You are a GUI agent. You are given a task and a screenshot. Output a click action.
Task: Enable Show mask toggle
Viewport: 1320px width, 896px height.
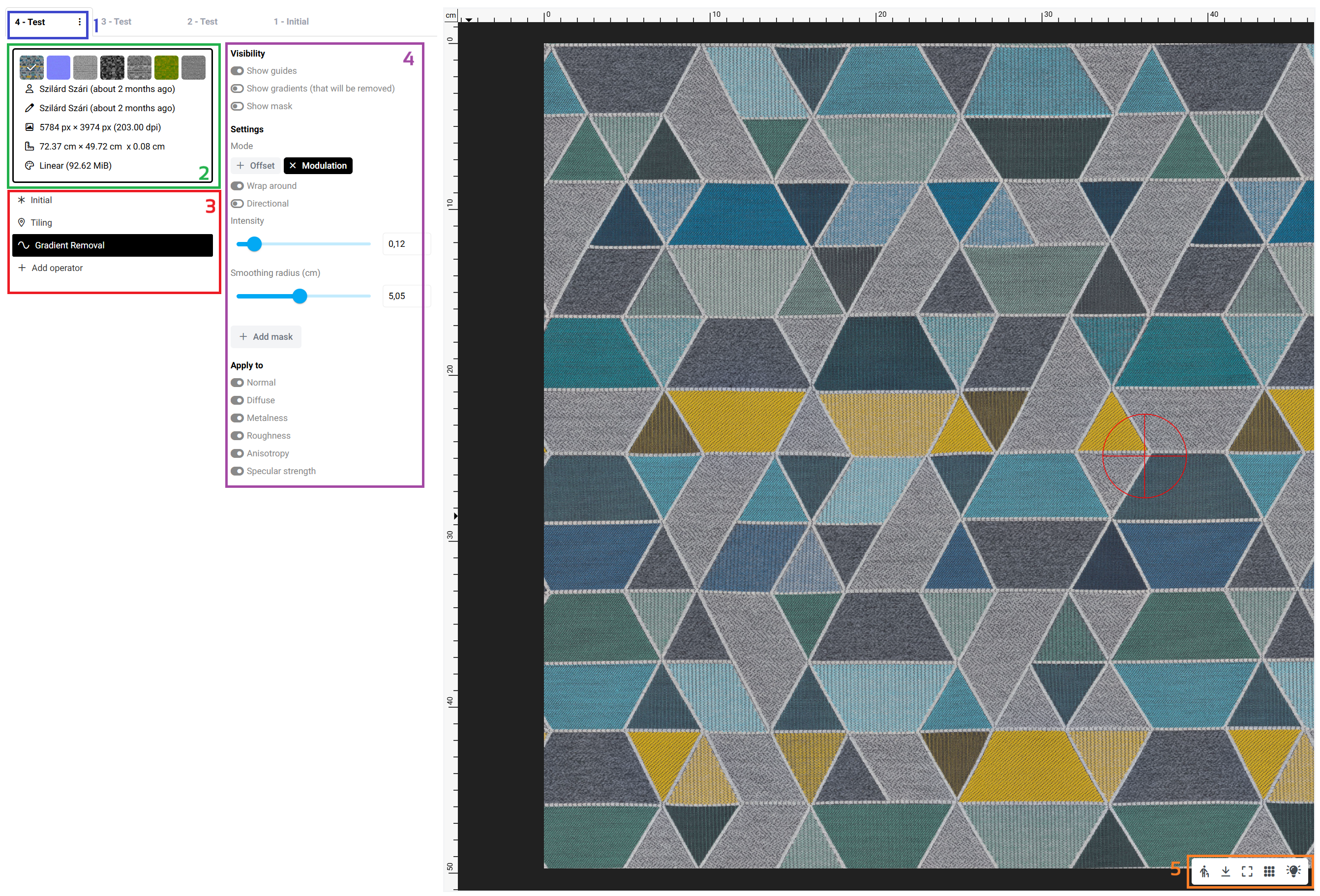coord(237,106)
